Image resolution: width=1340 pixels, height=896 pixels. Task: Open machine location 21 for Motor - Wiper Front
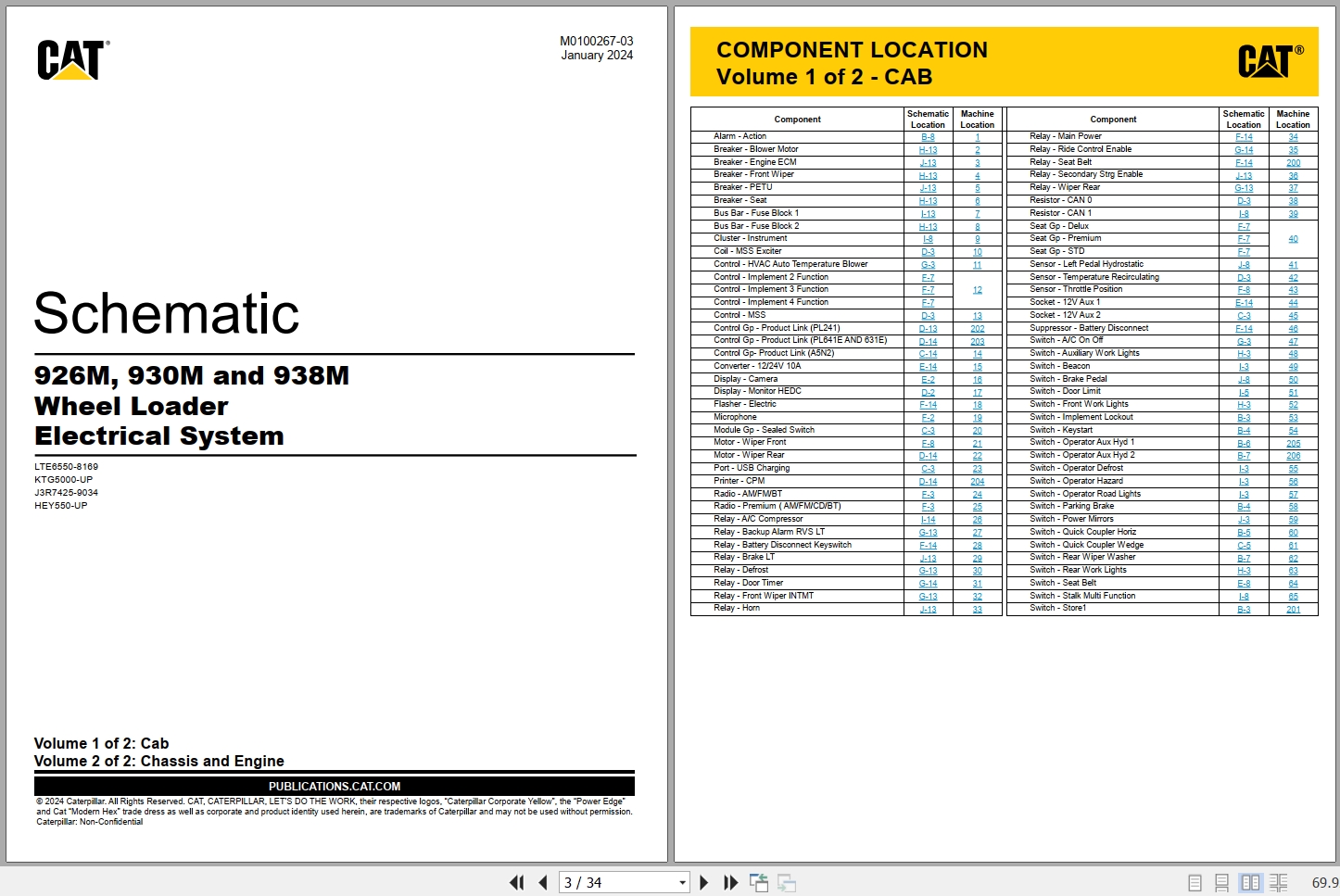point(977,443)
